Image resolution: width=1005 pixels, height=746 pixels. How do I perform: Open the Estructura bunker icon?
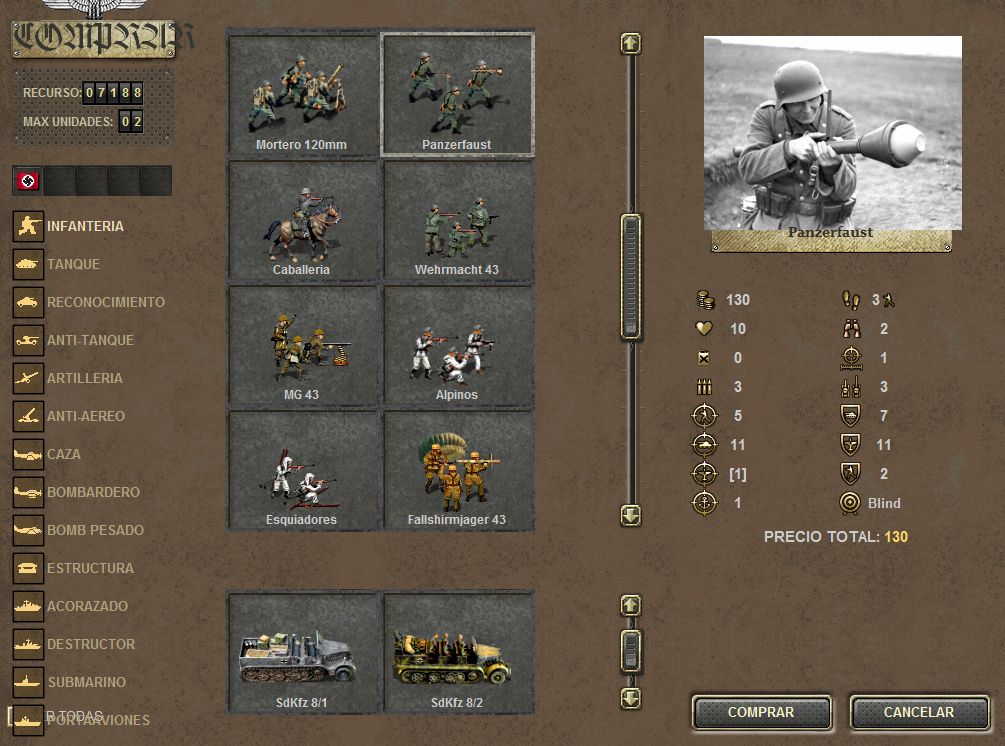pyautogui.click(x=28, y=568)
